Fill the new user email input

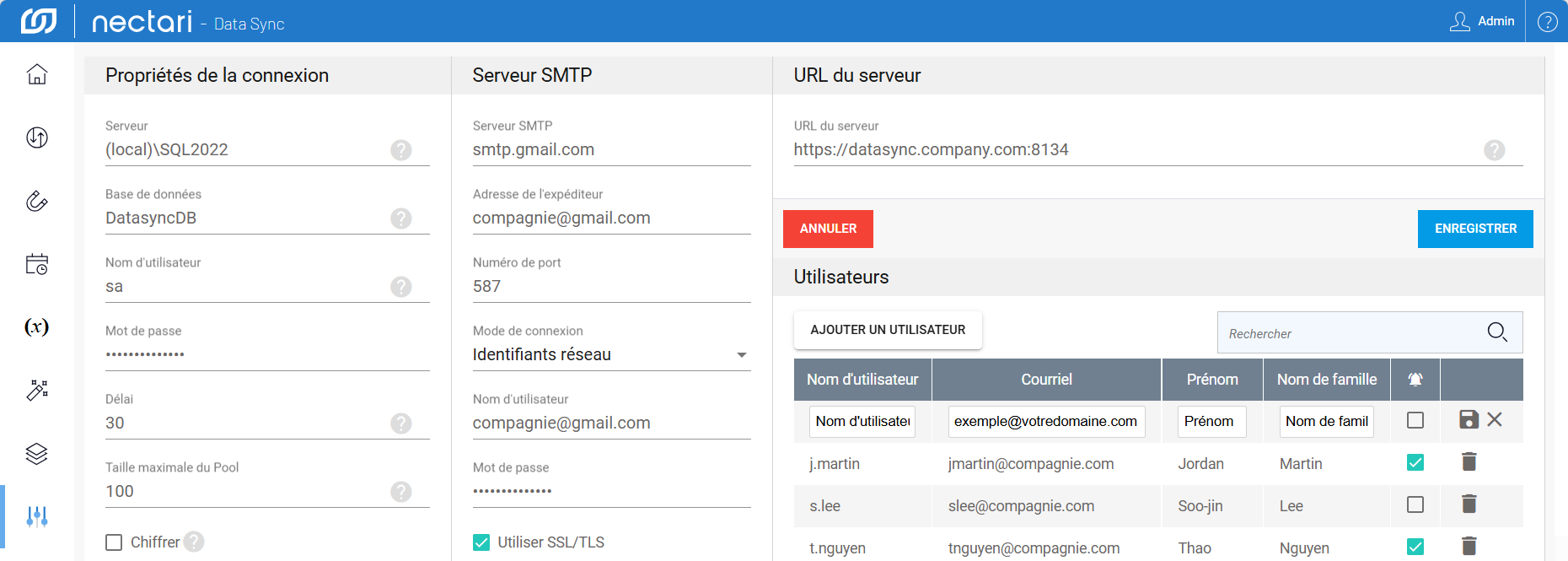tap(1046, 421)
